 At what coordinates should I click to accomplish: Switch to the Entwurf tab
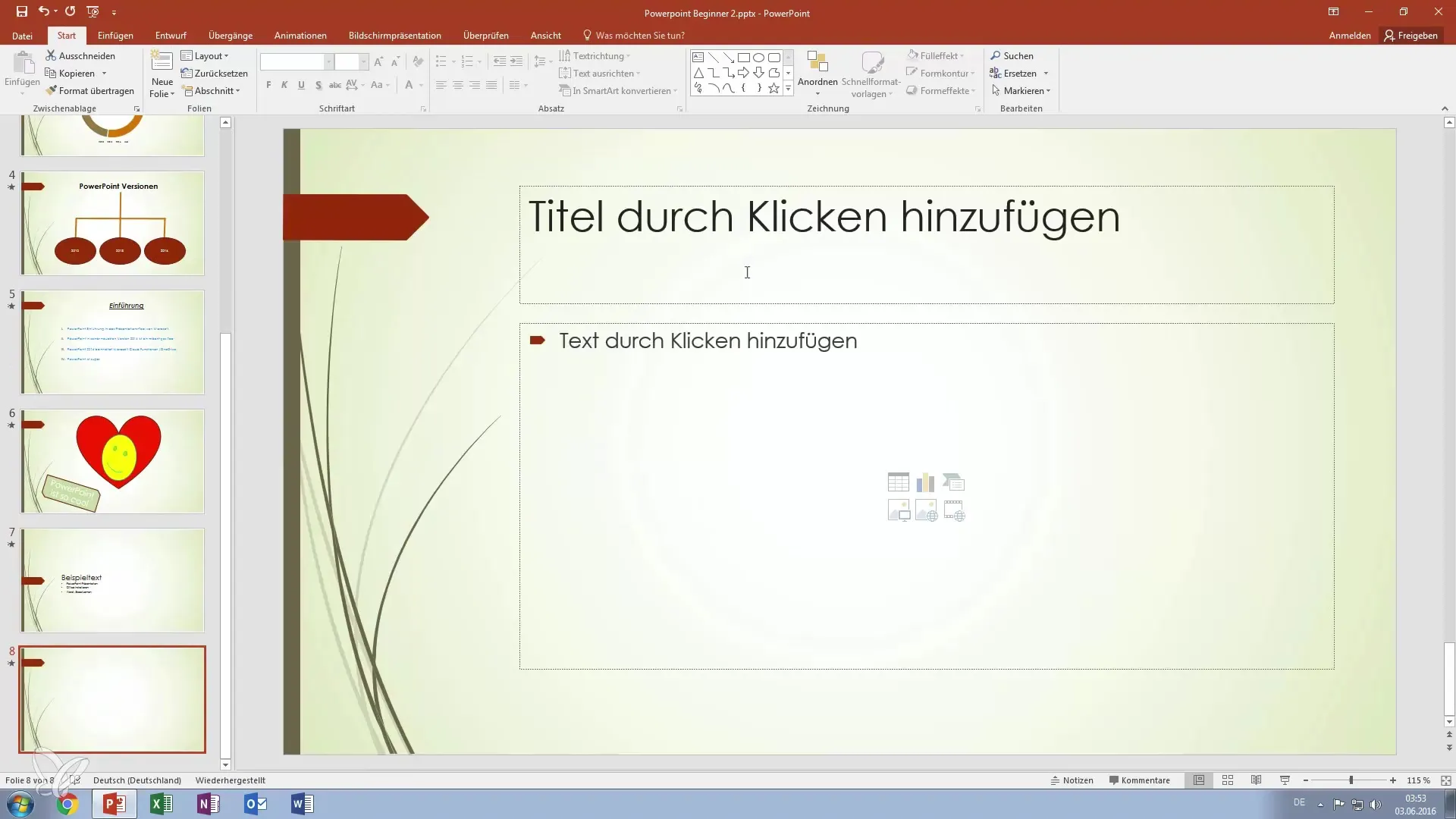tap(171, 36)
